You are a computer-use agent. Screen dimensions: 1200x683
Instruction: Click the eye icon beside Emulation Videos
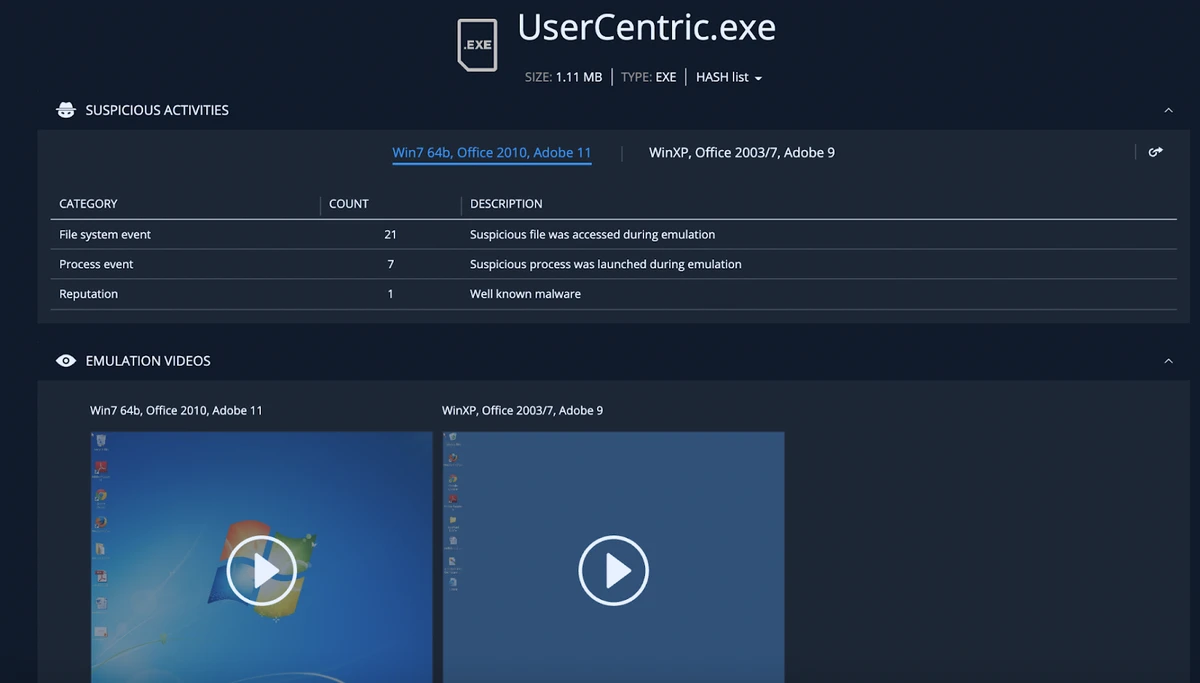point(66,361)
